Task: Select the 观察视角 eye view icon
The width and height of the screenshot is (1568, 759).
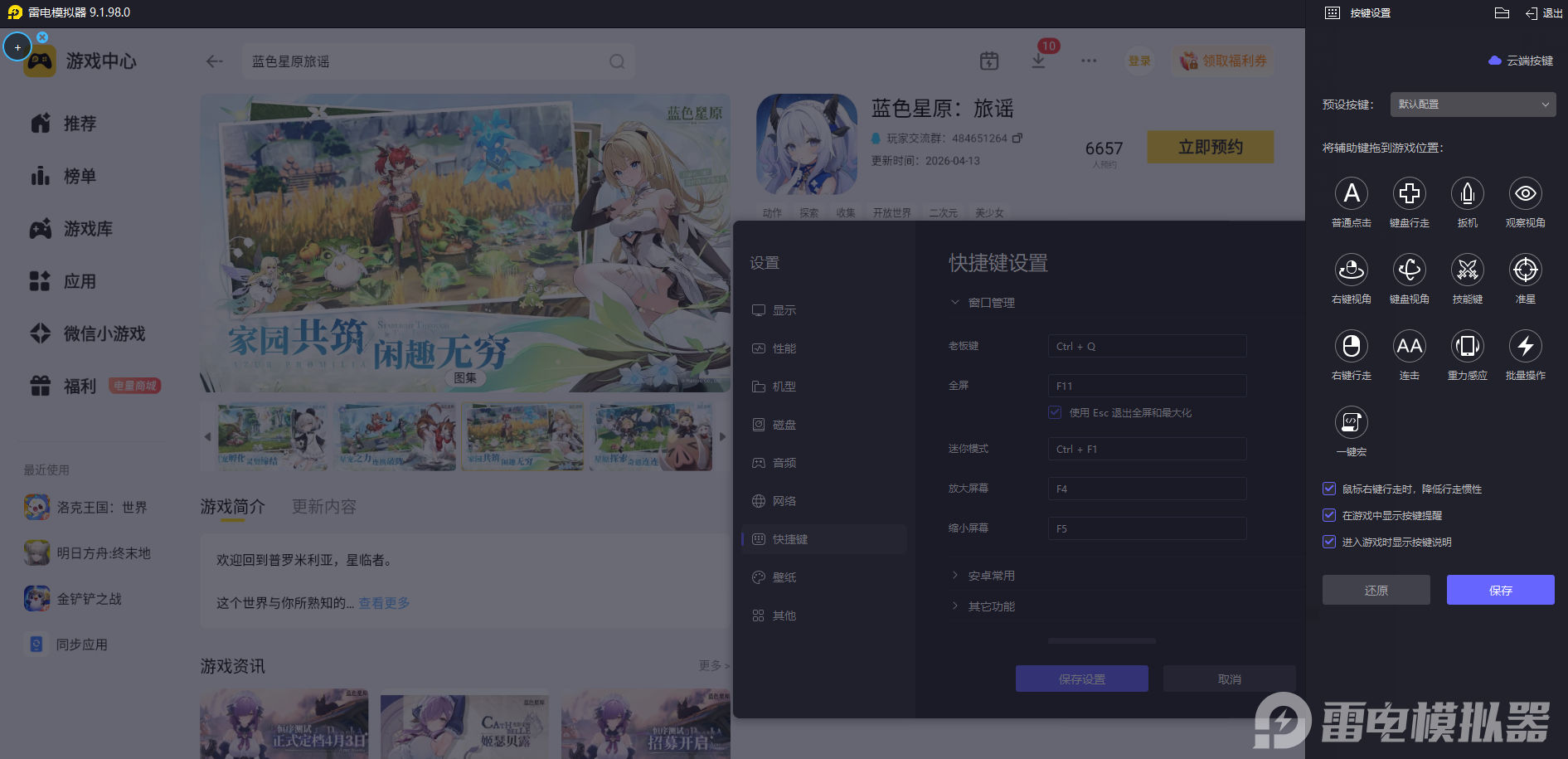Action: 1525,193
